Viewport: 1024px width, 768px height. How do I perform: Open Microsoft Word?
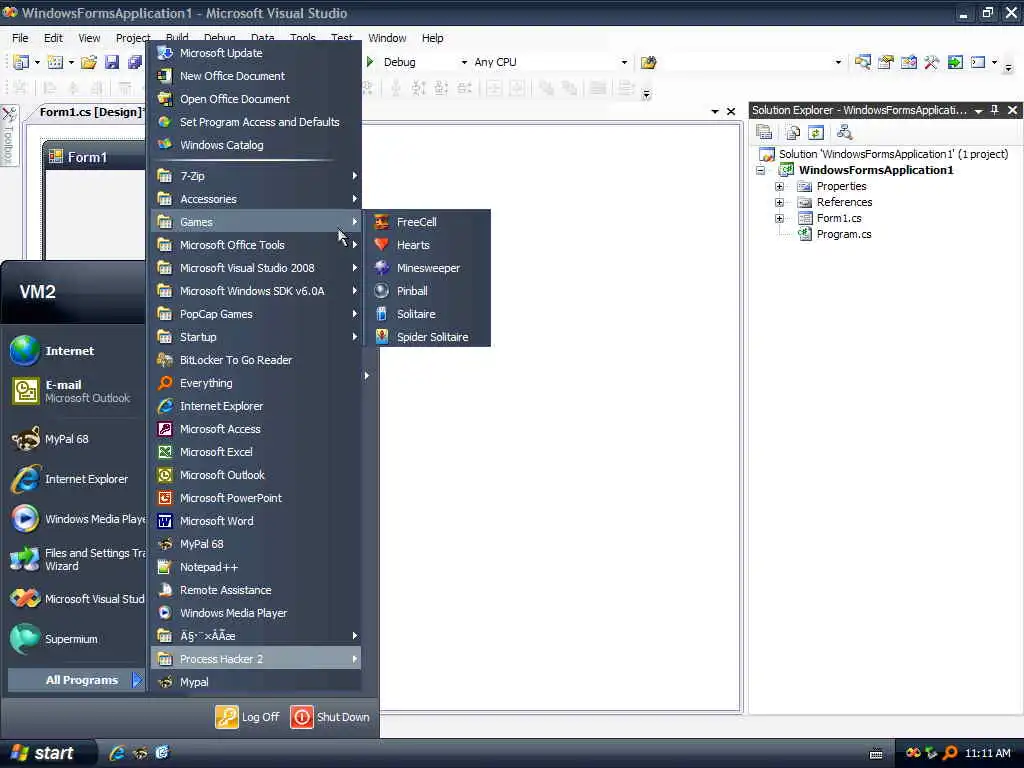point(256,521)
